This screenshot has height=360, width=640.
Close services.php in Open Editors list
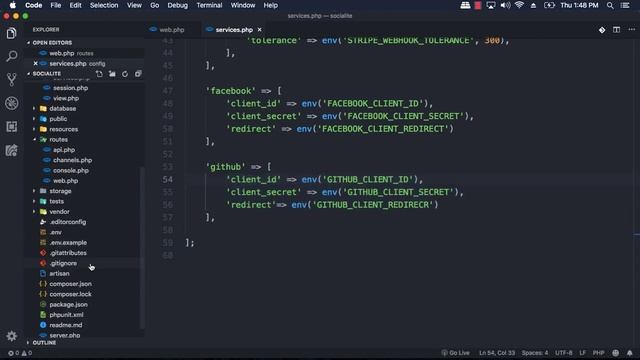tap(36, 63)
